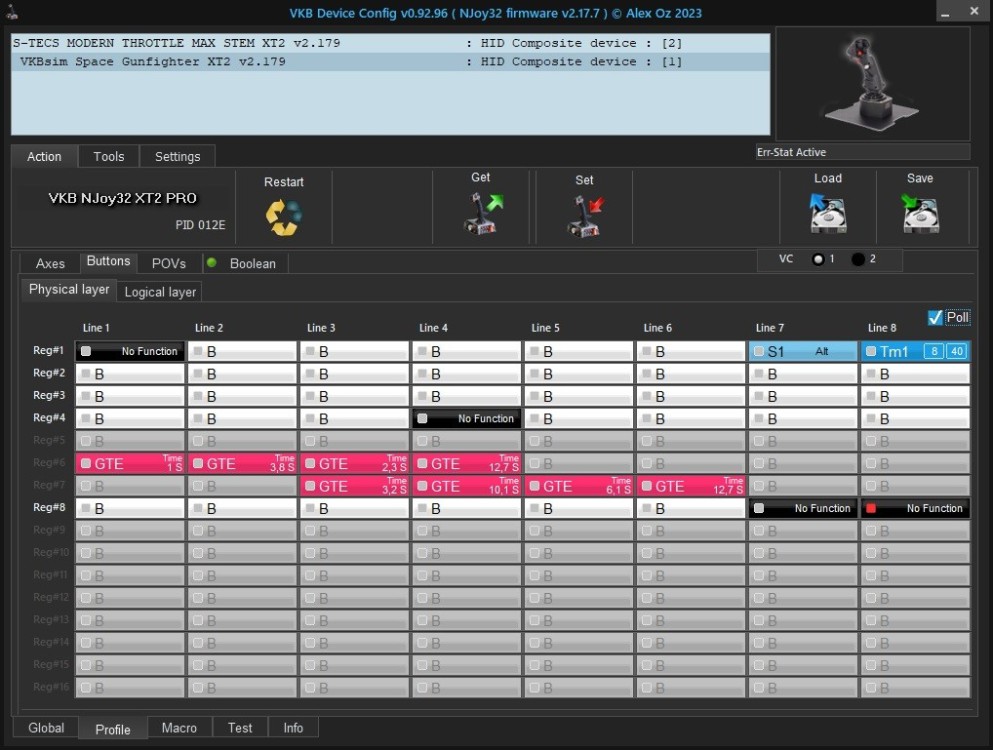
Task: Click Reg#7 Line 6 GTE 12,7 S cell
Action: click(690, 486)
